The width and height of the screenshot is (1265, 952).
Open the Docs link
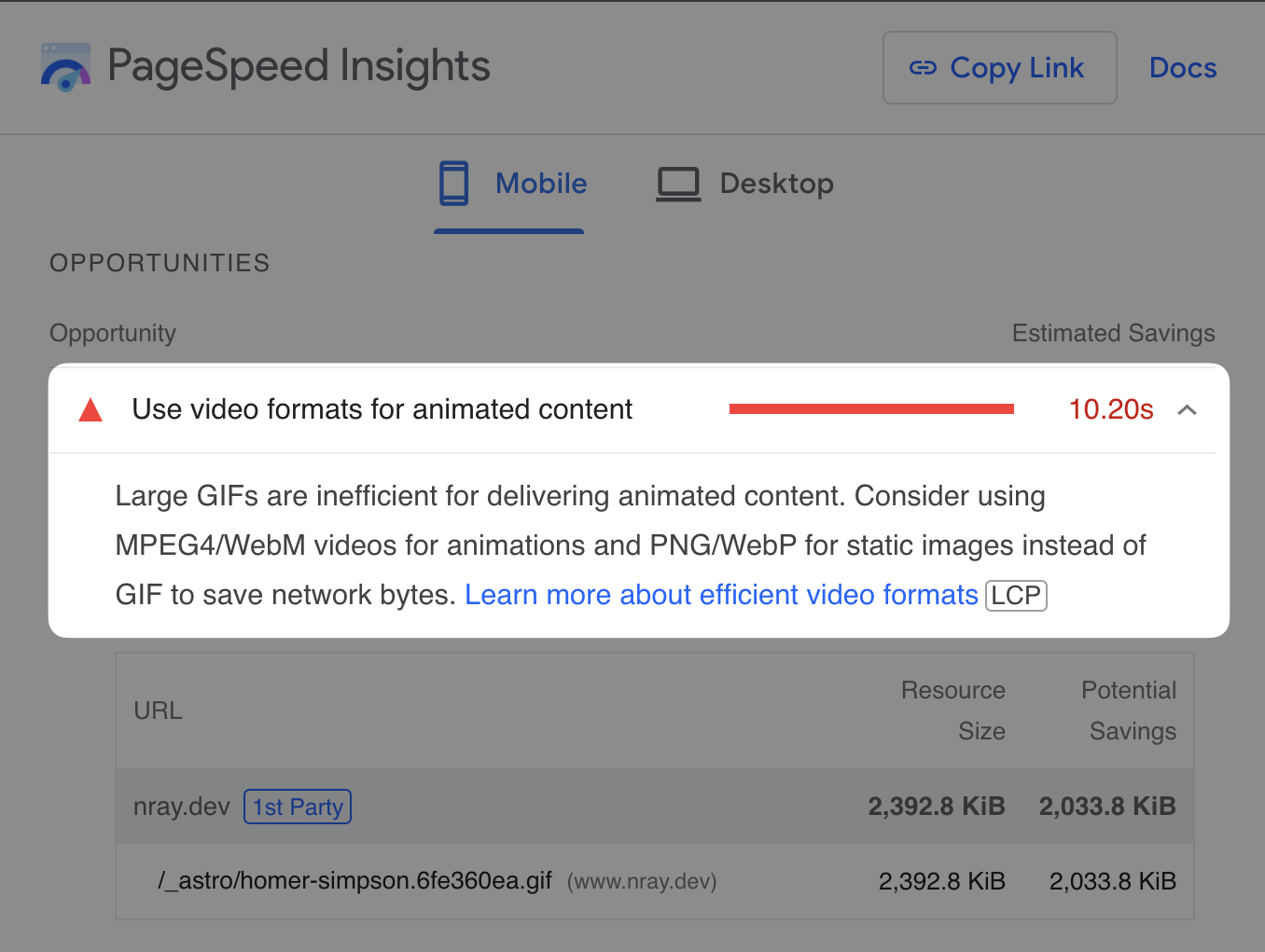(x=1183, y=68)
